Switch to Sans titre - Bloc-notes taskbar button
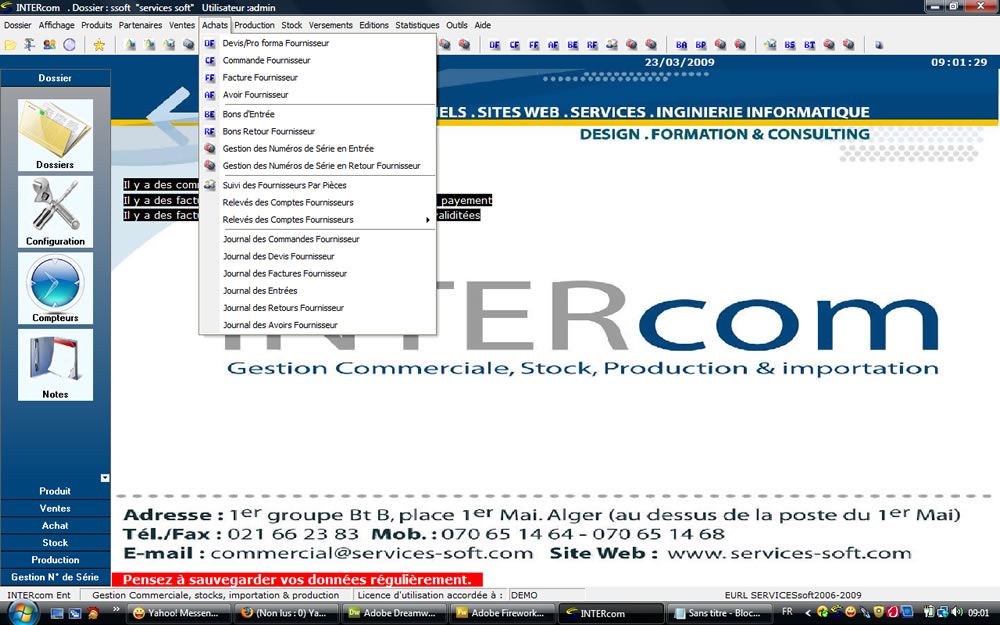This screenshot has height=625, width=1000. [x=719, y=614]
